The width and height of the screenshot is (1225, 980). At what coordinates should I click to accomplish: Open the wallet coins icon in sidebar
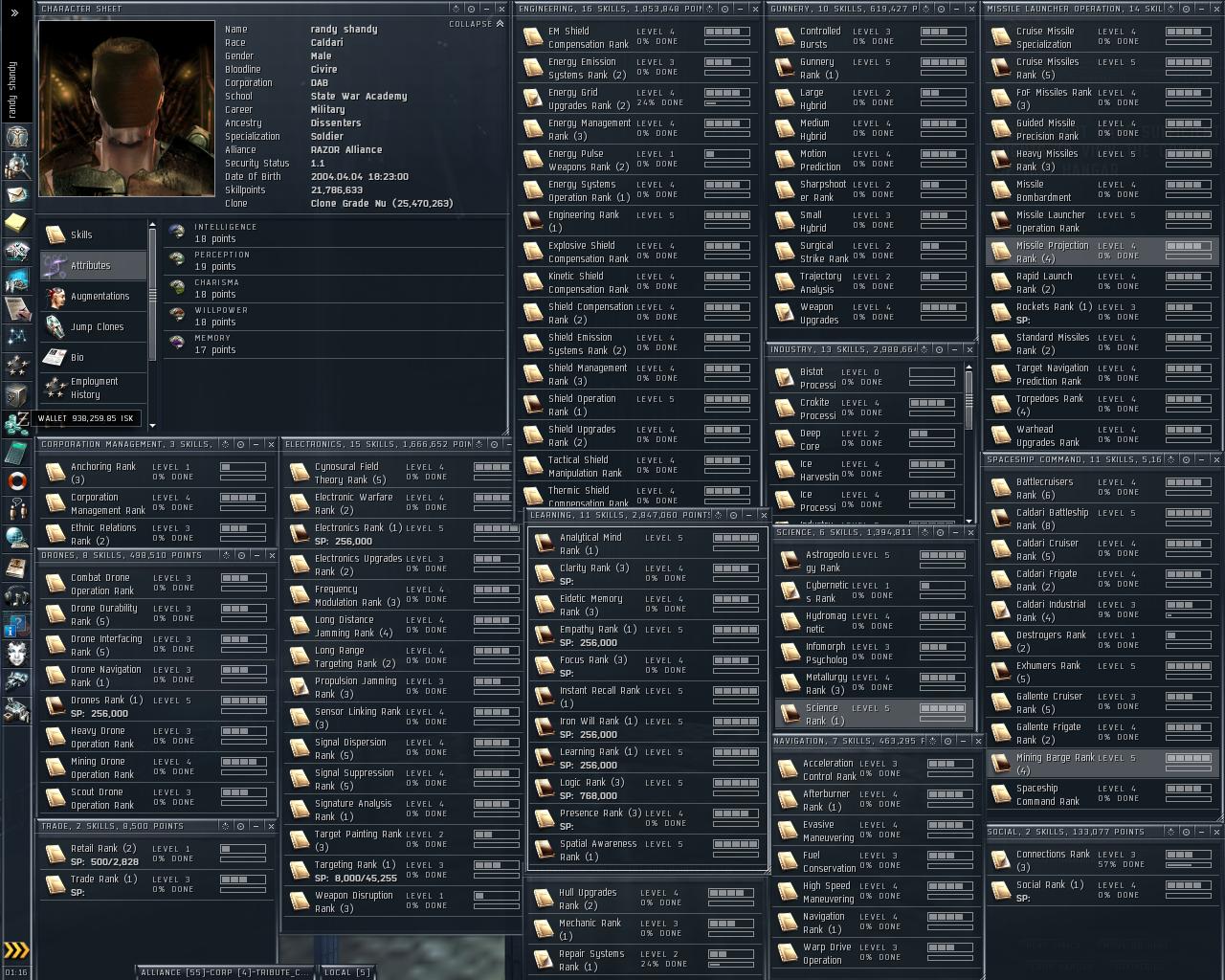[17, 422]
